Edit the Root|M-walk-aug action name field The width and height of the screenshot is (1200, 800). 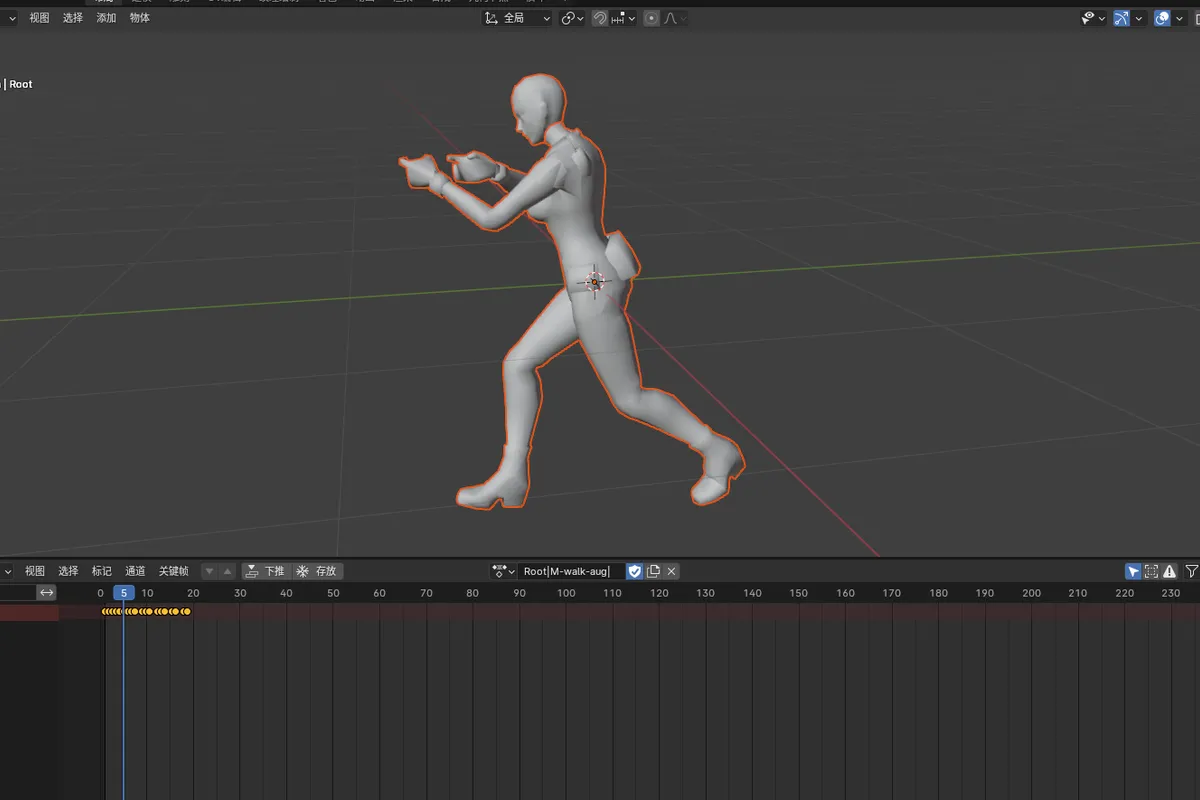[x=572, y=571]
